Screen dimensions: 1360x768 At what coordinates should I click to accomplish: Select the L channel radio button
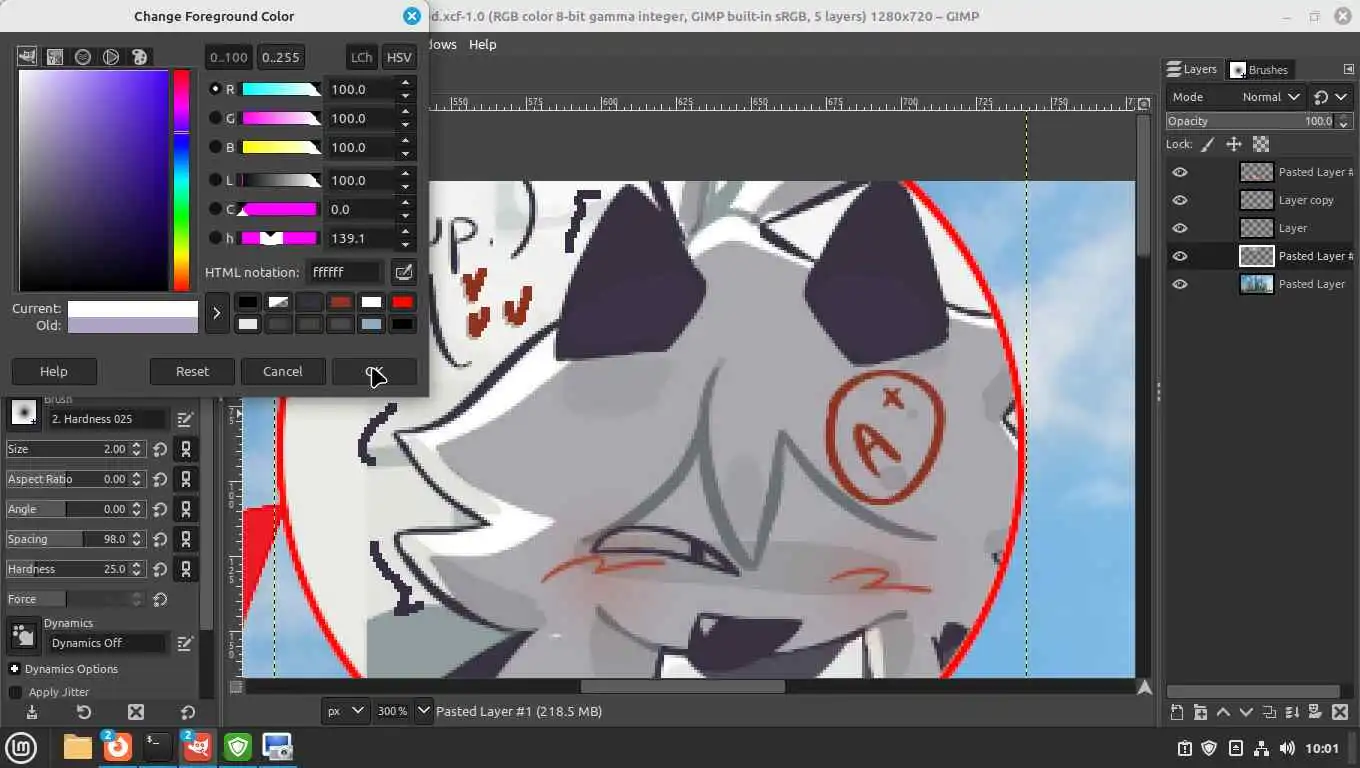(x=215, y=180)
